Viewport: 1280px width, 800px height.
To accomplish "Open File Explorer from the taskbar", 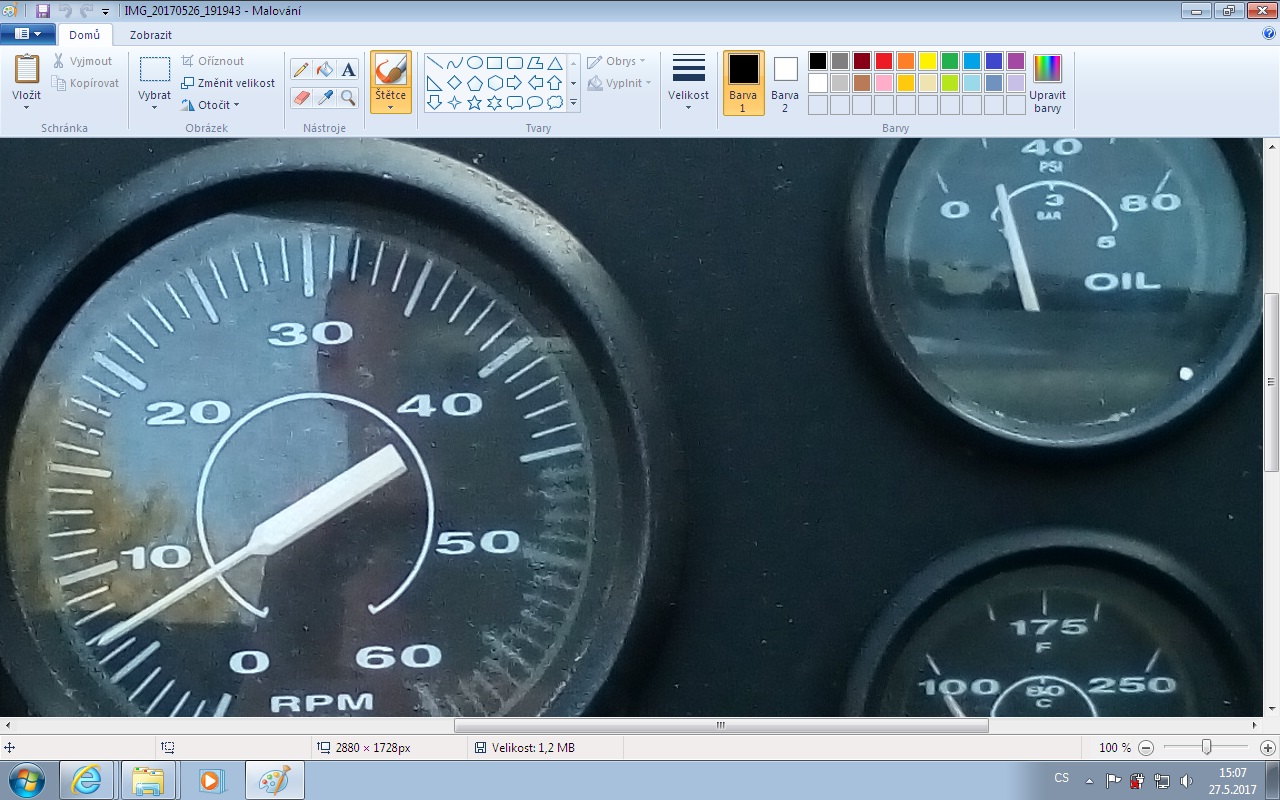I will (148, 780).
